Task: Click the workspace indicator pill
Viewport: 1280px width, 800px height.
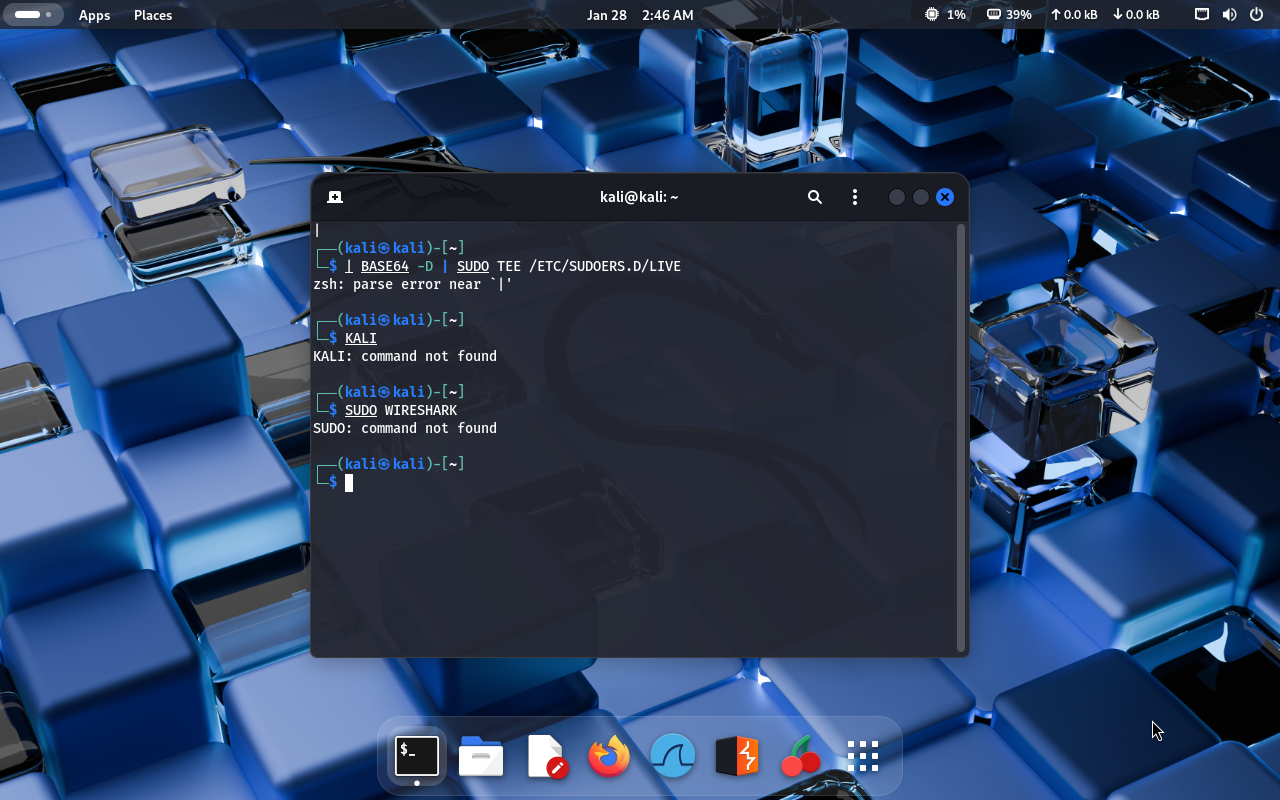Action: click(32, 15)
